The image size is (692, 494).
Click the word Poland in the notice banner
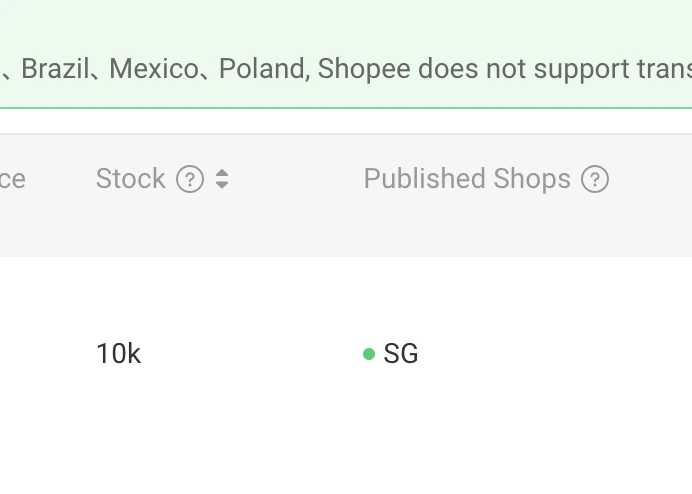pos(261,69)
